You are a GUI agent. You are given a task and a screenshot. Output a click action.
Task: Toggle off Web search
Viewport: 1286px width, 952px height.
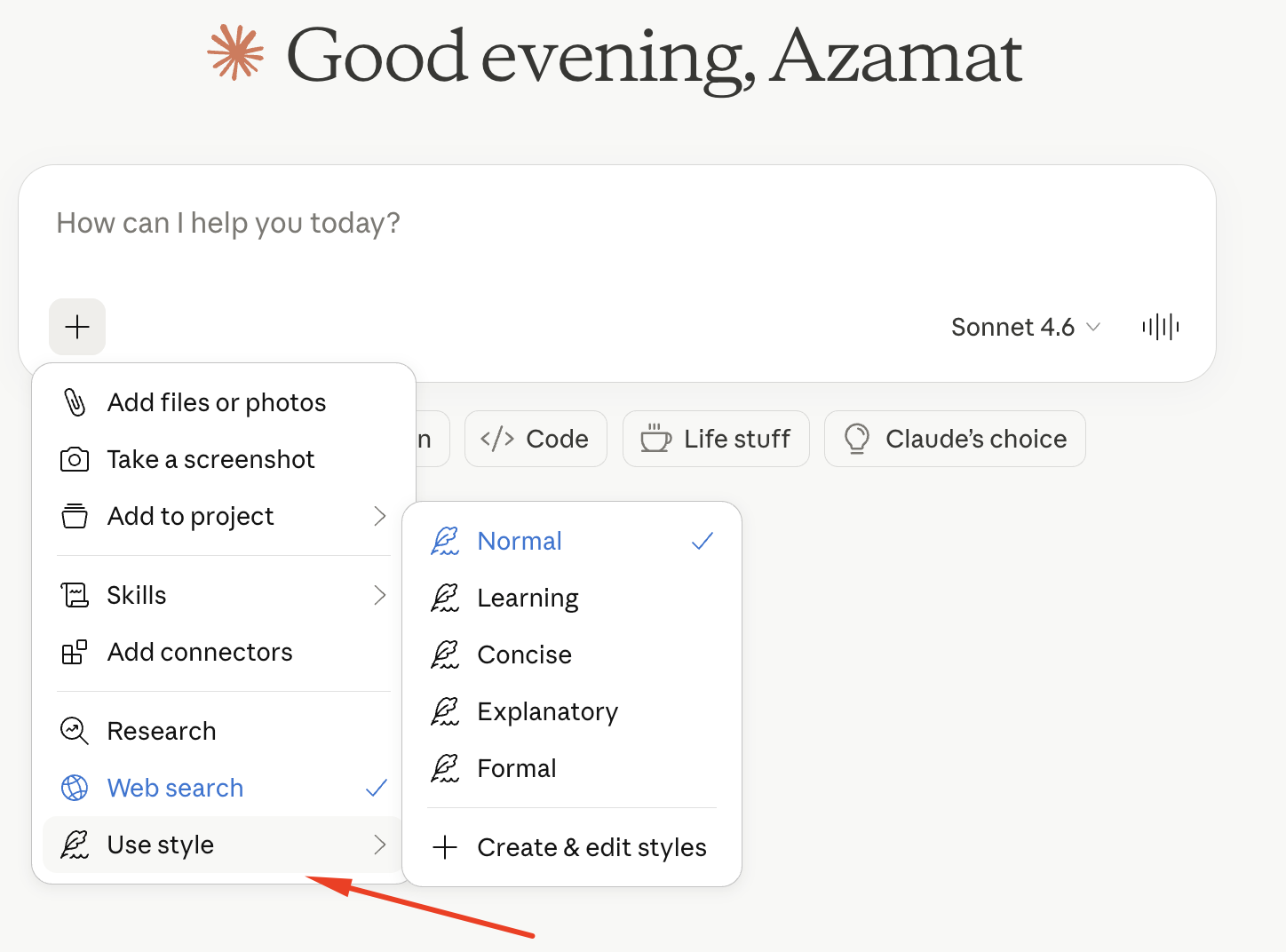224,788
